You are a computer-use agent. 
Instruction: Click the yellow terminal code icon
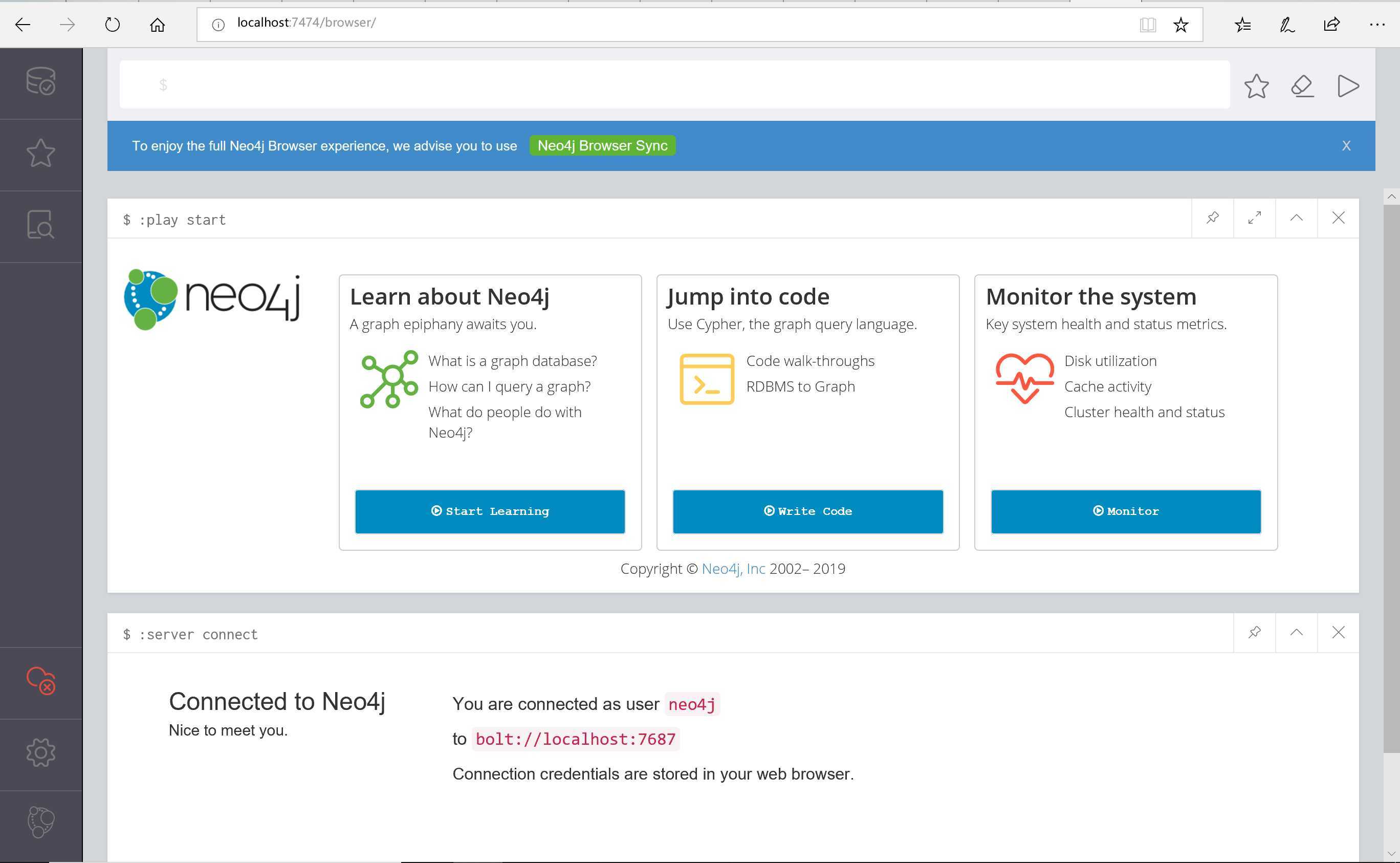point(706,379)
